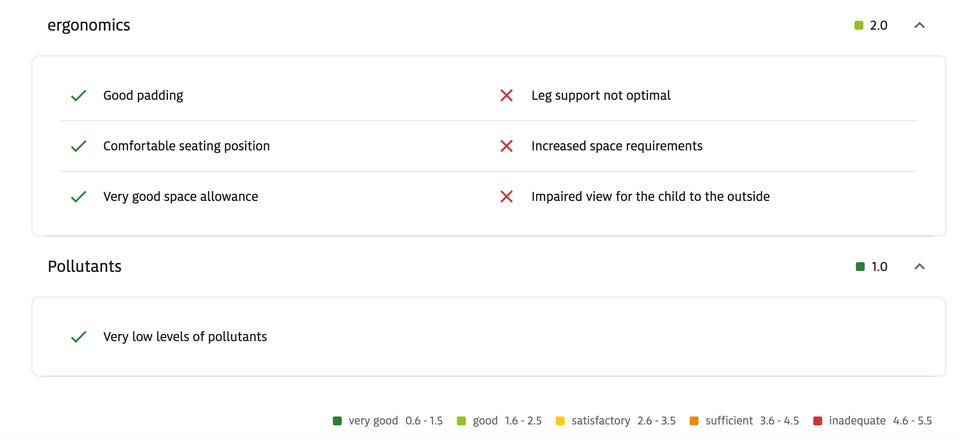Click the check mark beside Very good space allowance

[78, 197]
